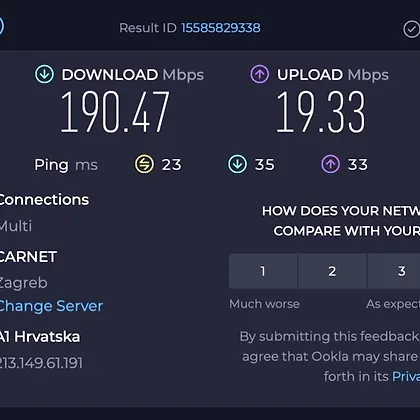
Task: Click the A1 Hrvatska provider name
Action: pyautogui.click(x=40, y=337)
